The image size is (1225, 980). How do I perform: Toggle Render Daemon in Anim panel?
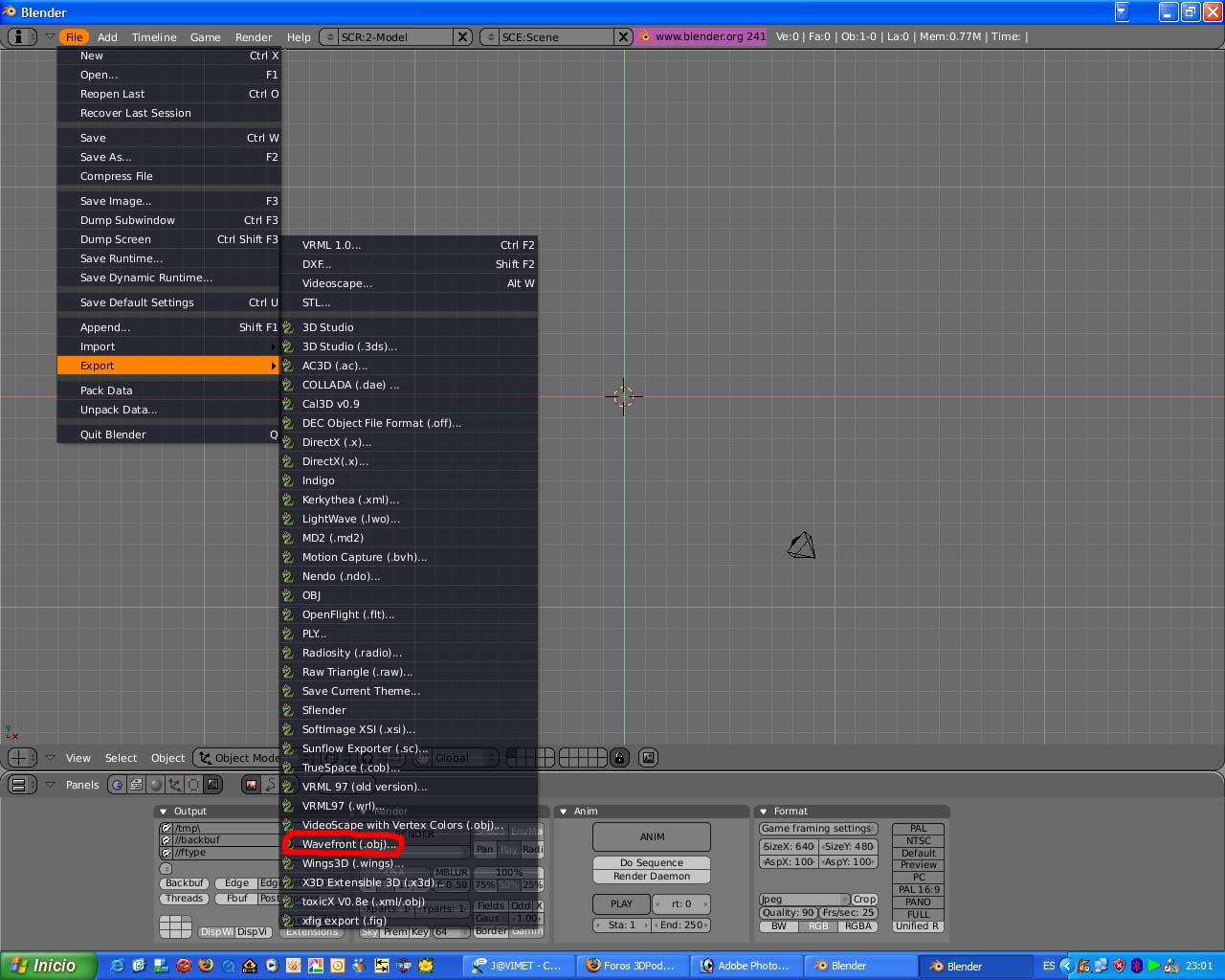pos(652,876)
